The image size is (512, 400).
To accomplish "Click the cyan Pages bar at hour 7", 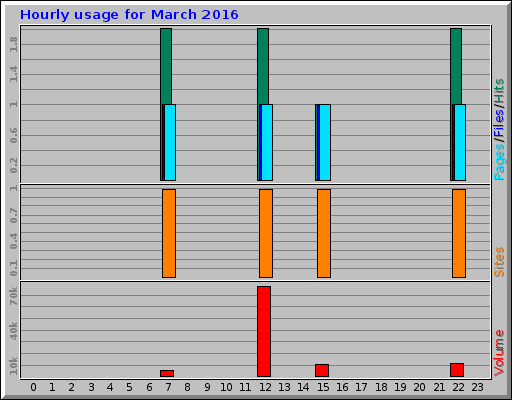I will coord(170,143).
